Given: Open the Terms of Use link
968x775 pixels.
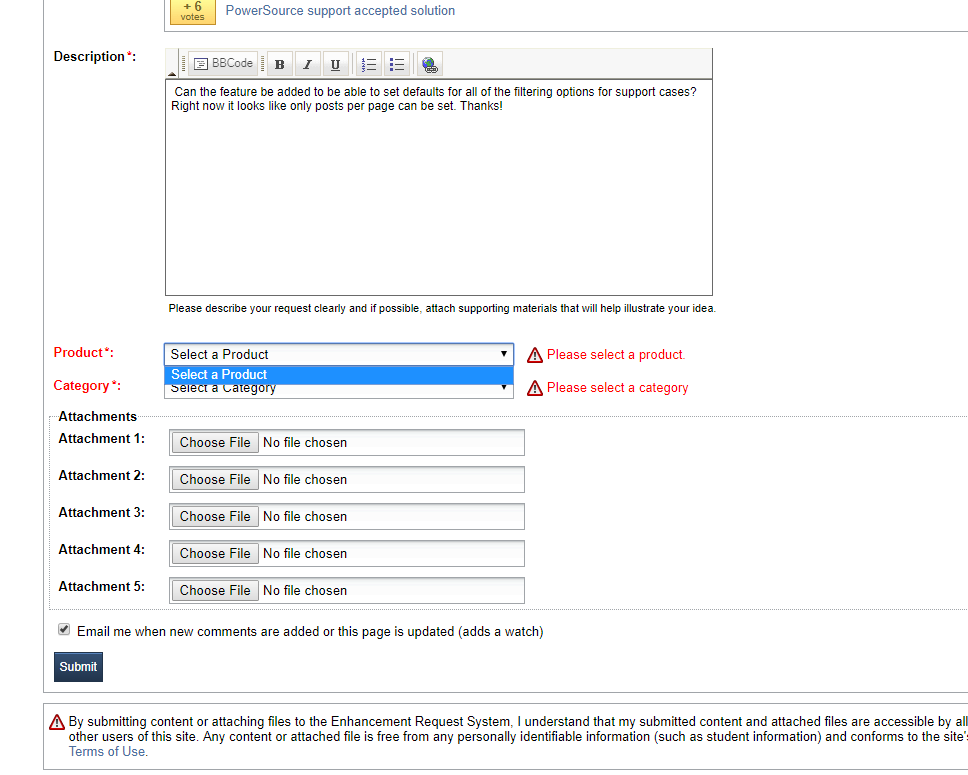Looking at the screenshot, I should click(x=108, y=752).
